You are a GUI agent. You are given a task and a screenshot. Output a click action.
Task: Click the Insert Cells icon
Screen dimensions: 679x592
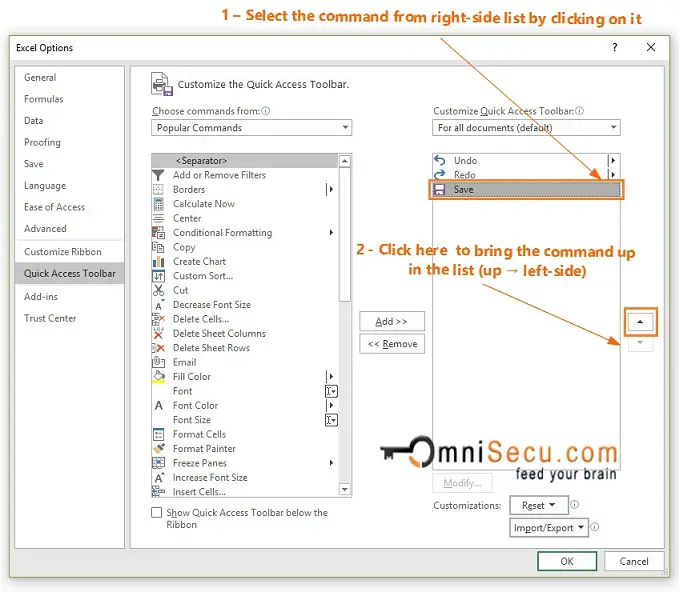158,491
